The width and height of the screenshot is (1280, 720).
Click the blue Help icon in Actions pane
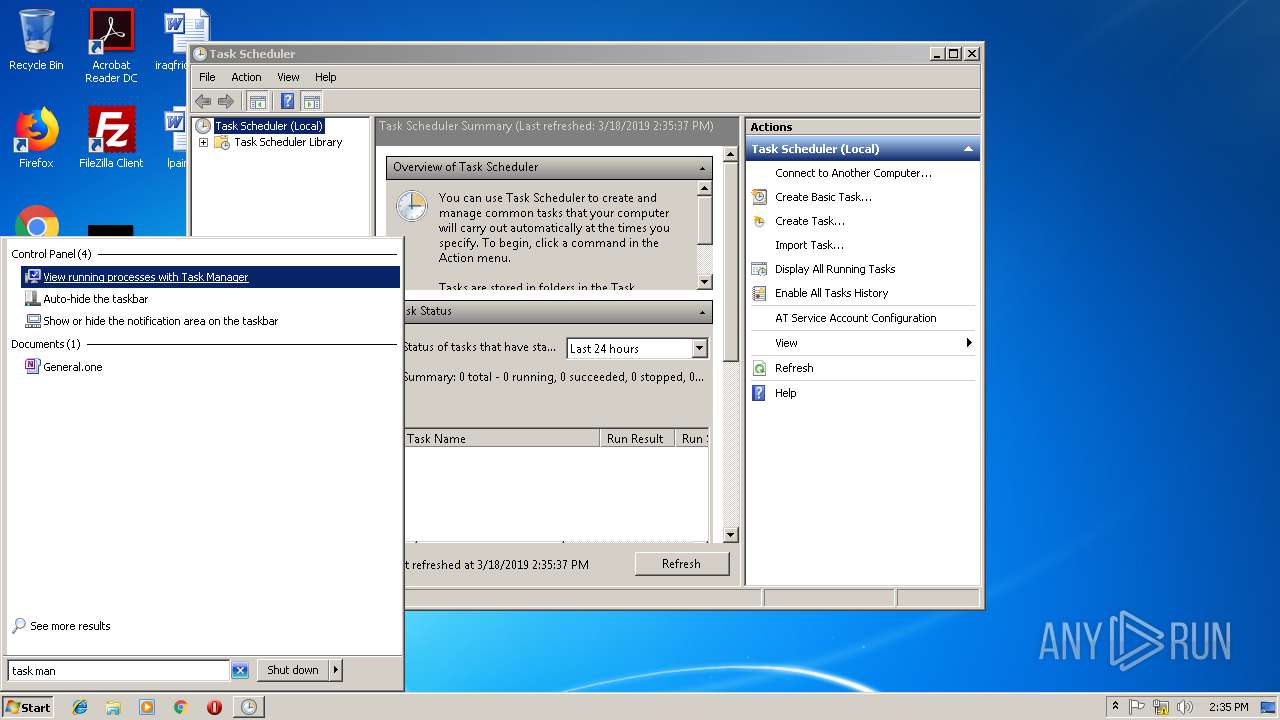(760, 393)
